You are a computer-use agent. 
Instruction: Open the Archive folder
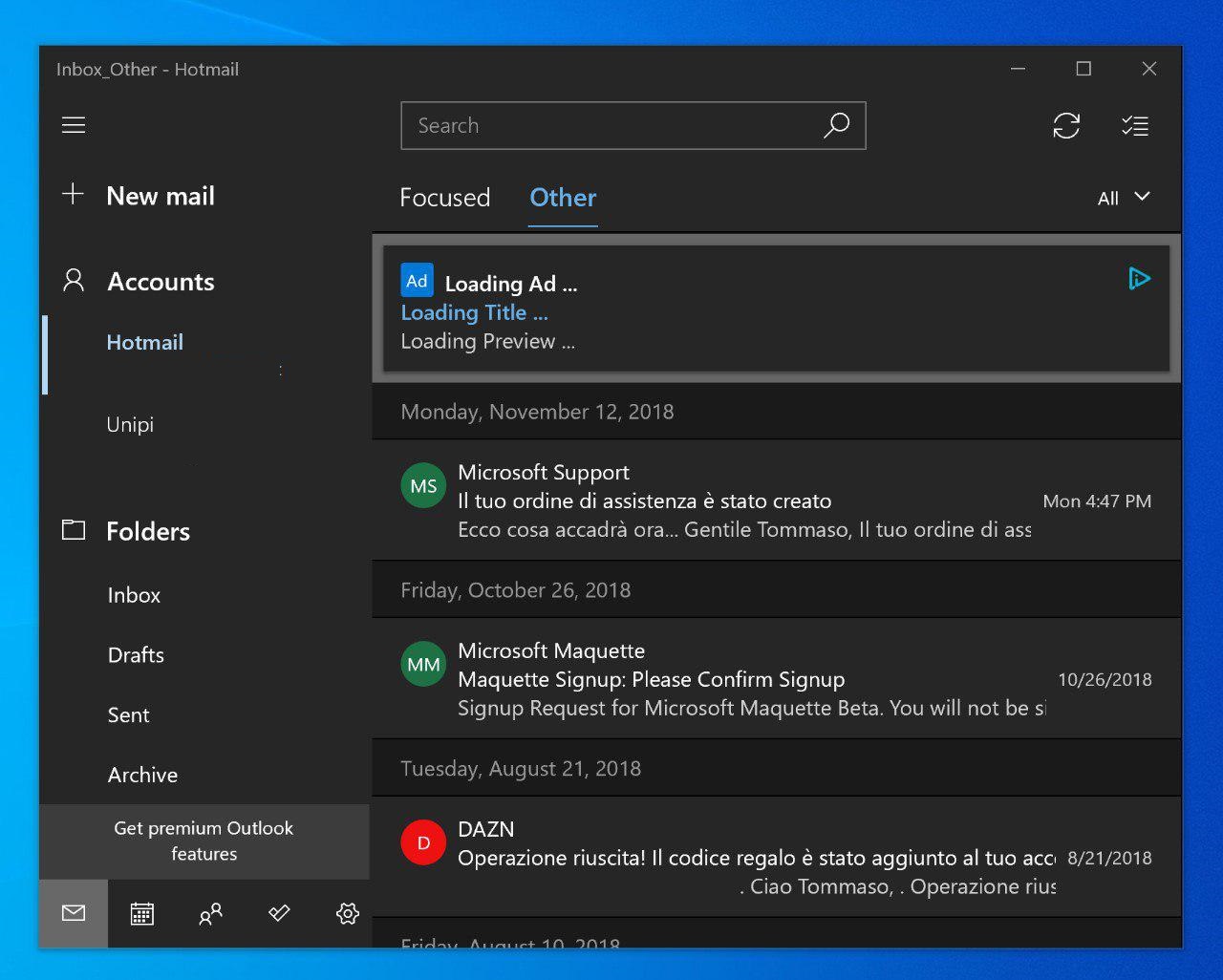pos(142,776)
